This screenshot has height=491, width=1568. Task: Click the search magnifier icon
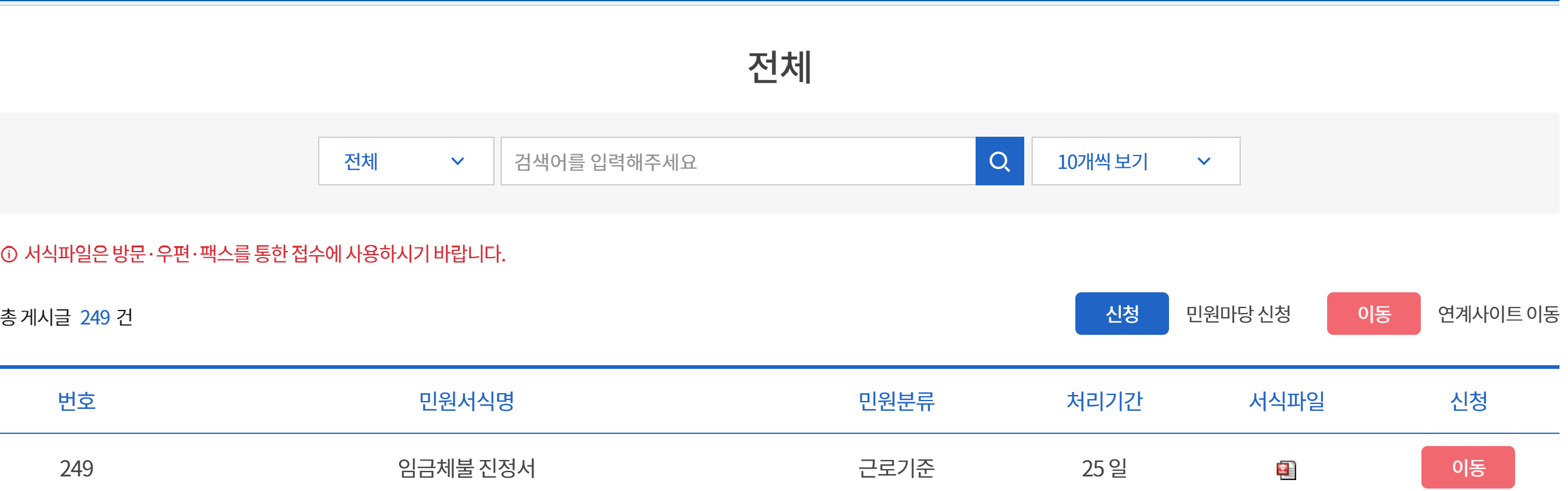point(999,160)
